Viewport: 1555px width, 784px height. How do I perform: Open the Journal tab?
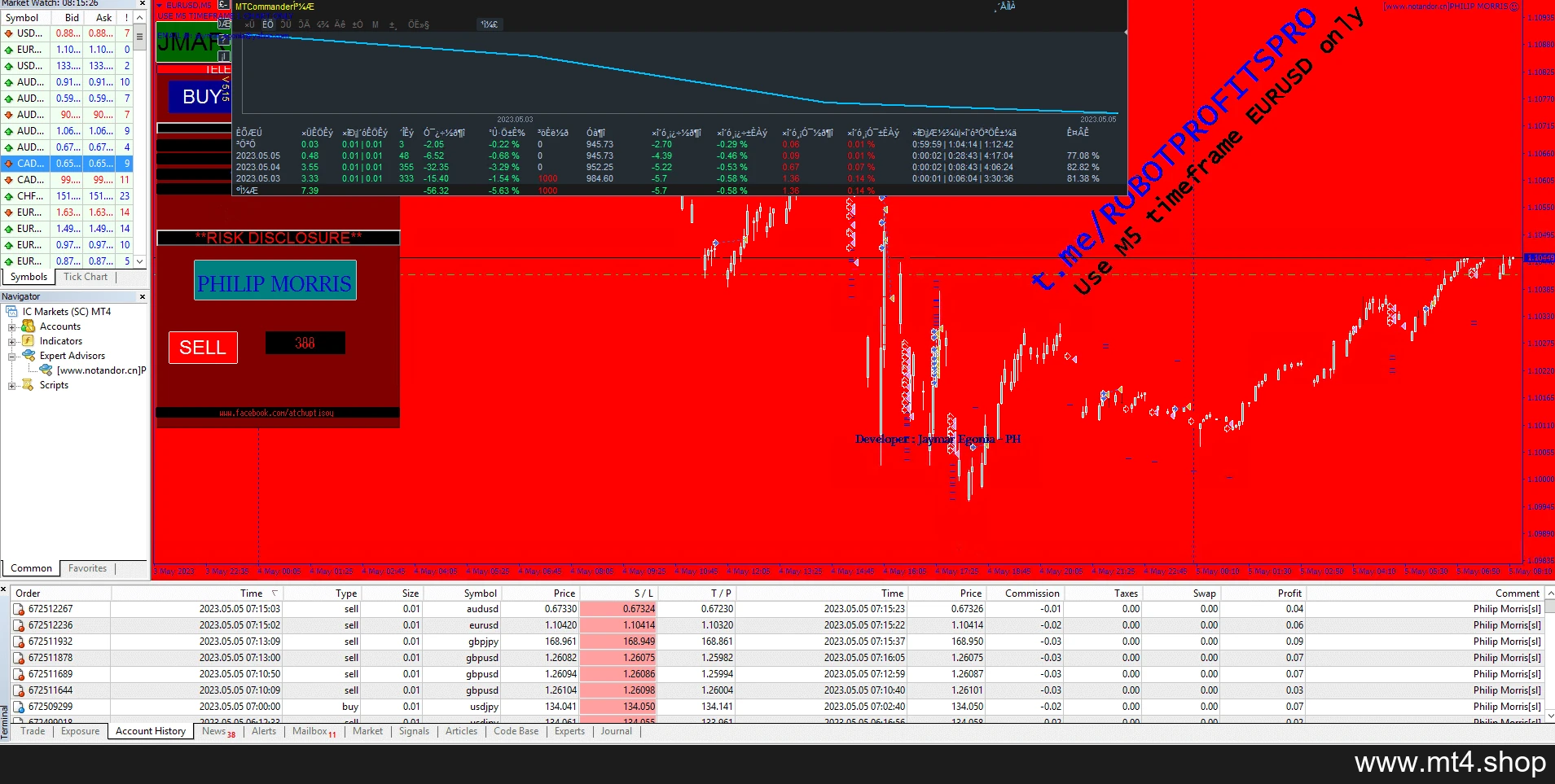(616, 731)
